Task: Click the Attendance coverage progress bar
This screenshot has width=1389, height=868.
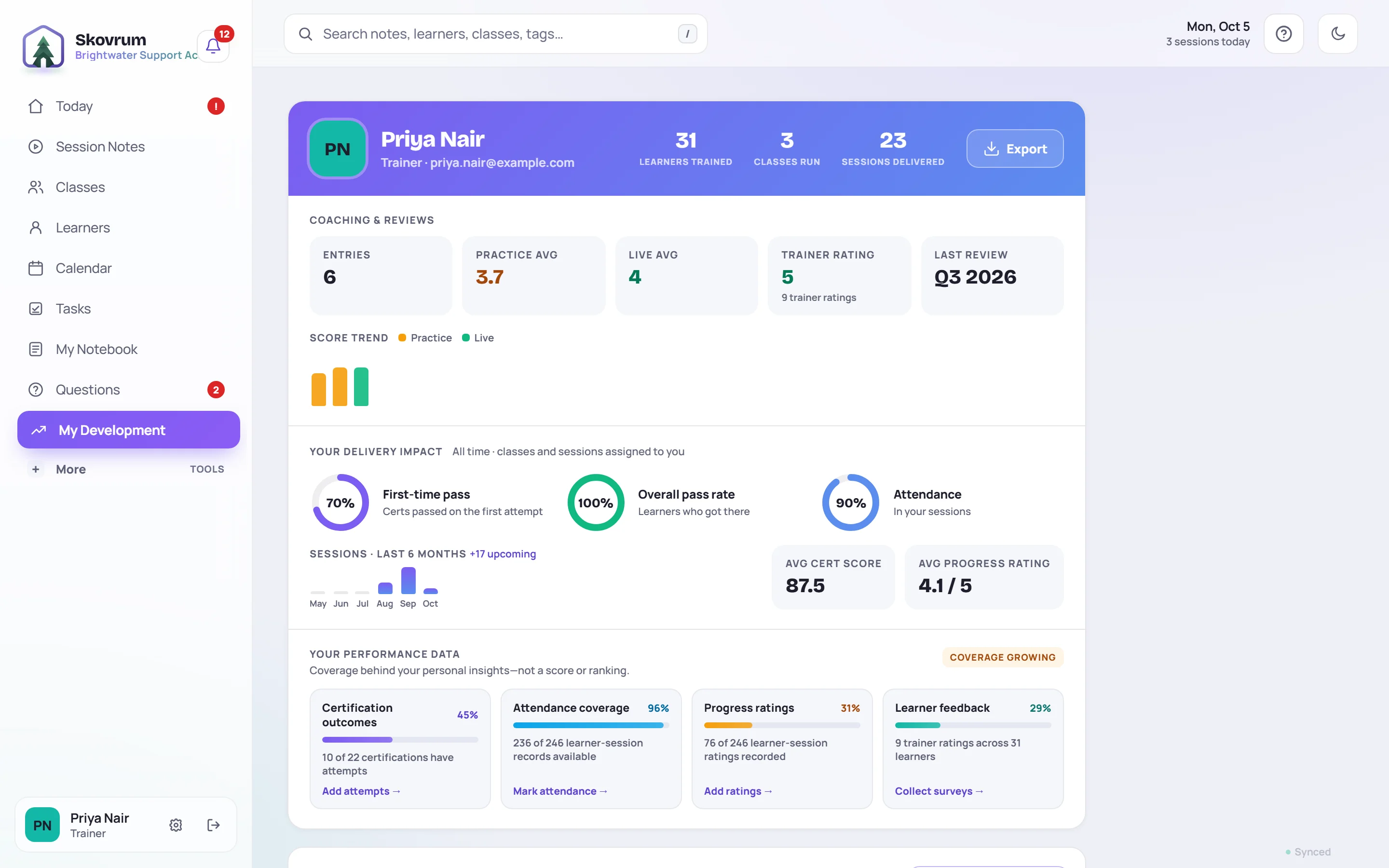Action: coord(591,725)
